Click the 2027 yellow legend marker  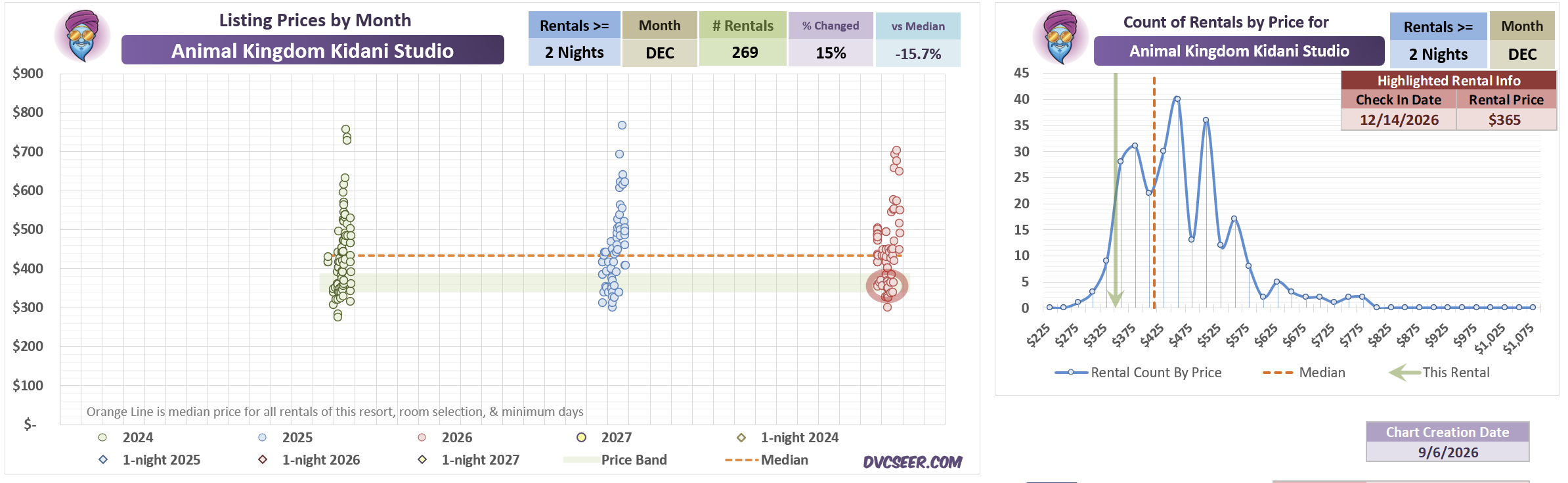tap(581, 437)
